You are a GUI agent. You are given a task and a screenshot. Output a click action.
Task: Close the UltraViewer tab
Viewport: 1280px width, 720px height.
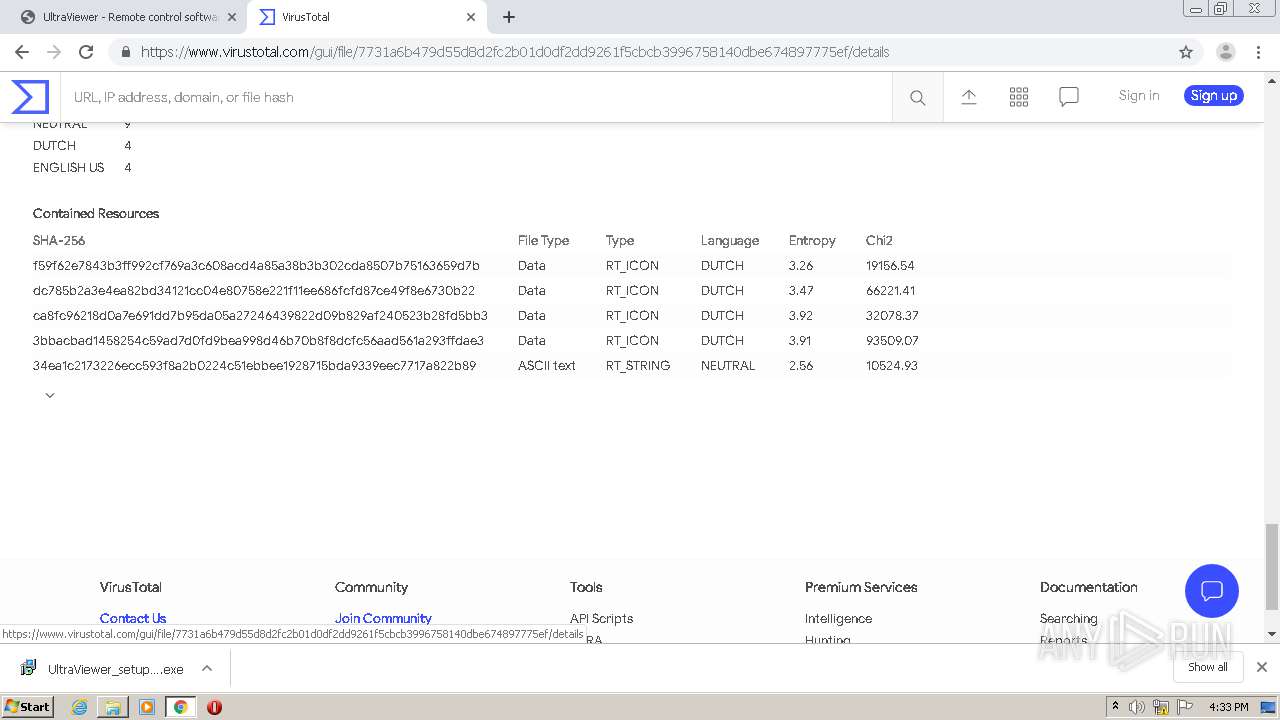coord(232,17)
